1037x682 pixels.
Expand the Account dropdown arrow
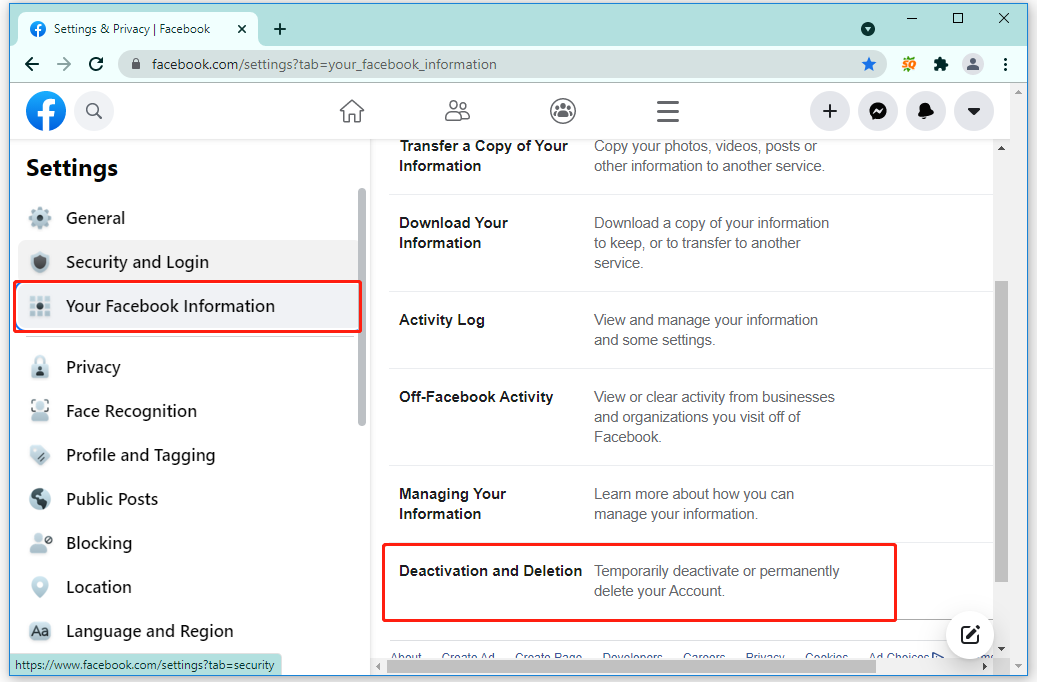pyautogui.click(x=974, y=111)
